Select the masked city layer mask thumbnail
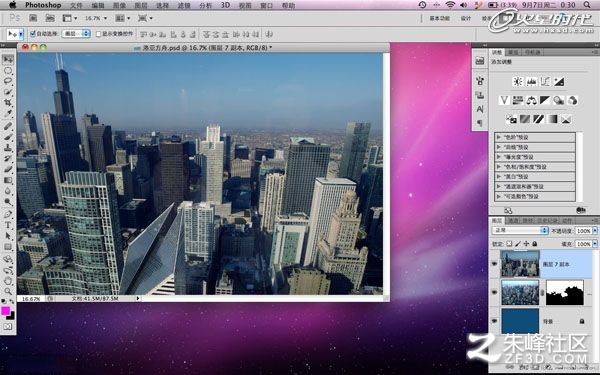This screenshot has width=600, height=375. (x=564, y=293)
